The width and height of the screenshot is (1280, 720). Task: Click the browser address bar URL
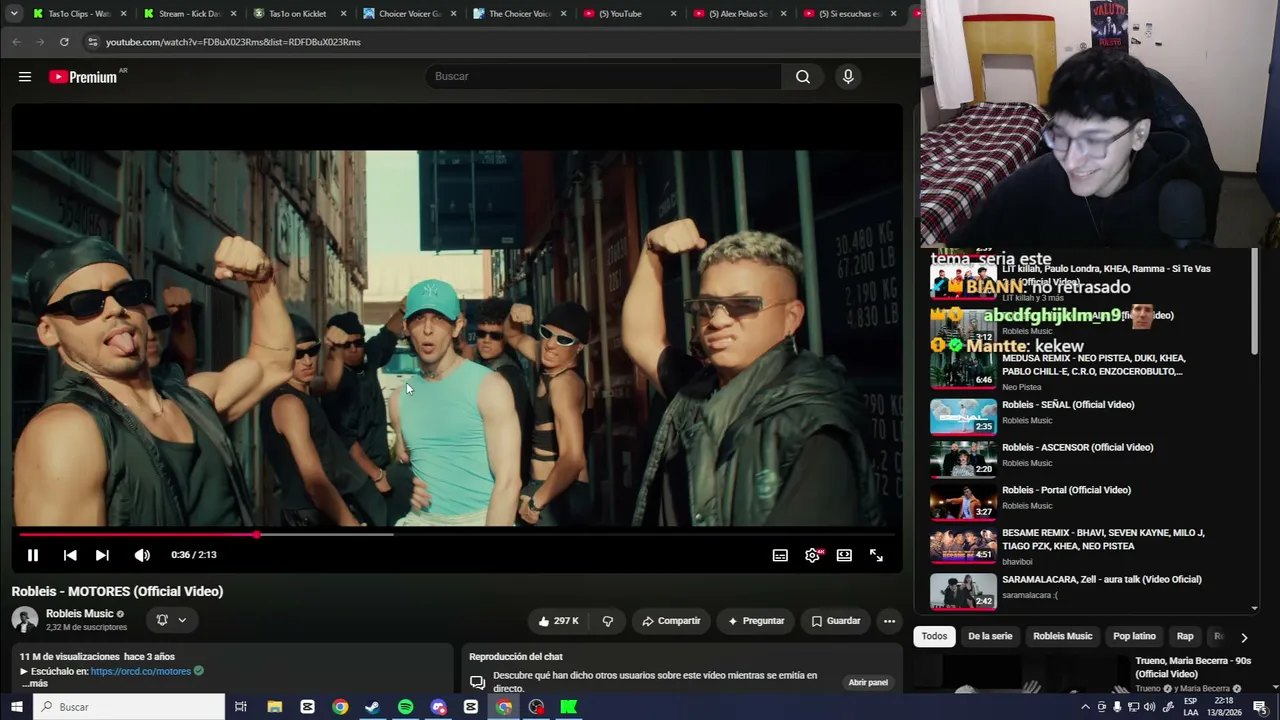pyautogui.click(x=233, y=42)
